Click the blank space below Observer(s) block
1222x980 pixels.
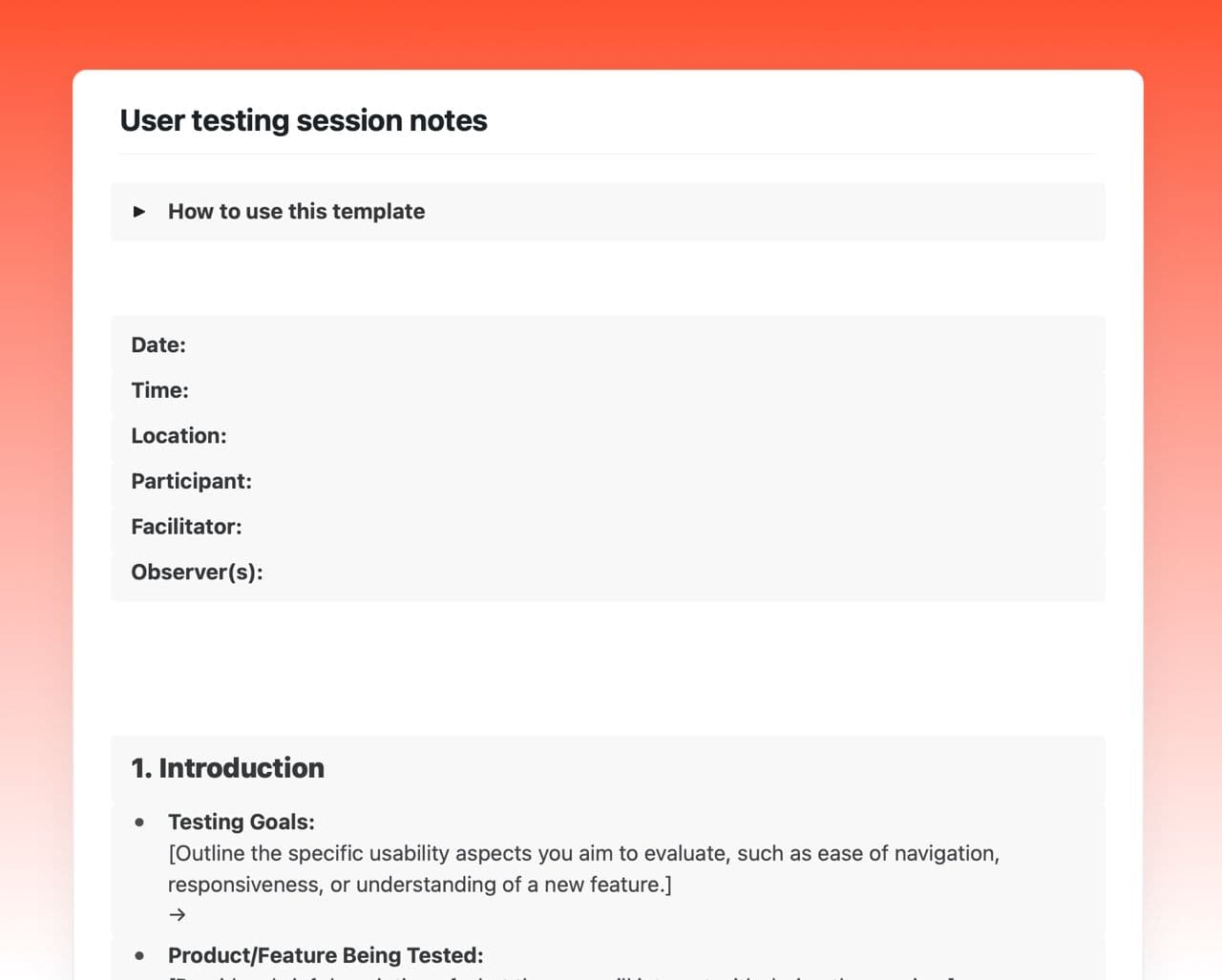click(607, 668)
